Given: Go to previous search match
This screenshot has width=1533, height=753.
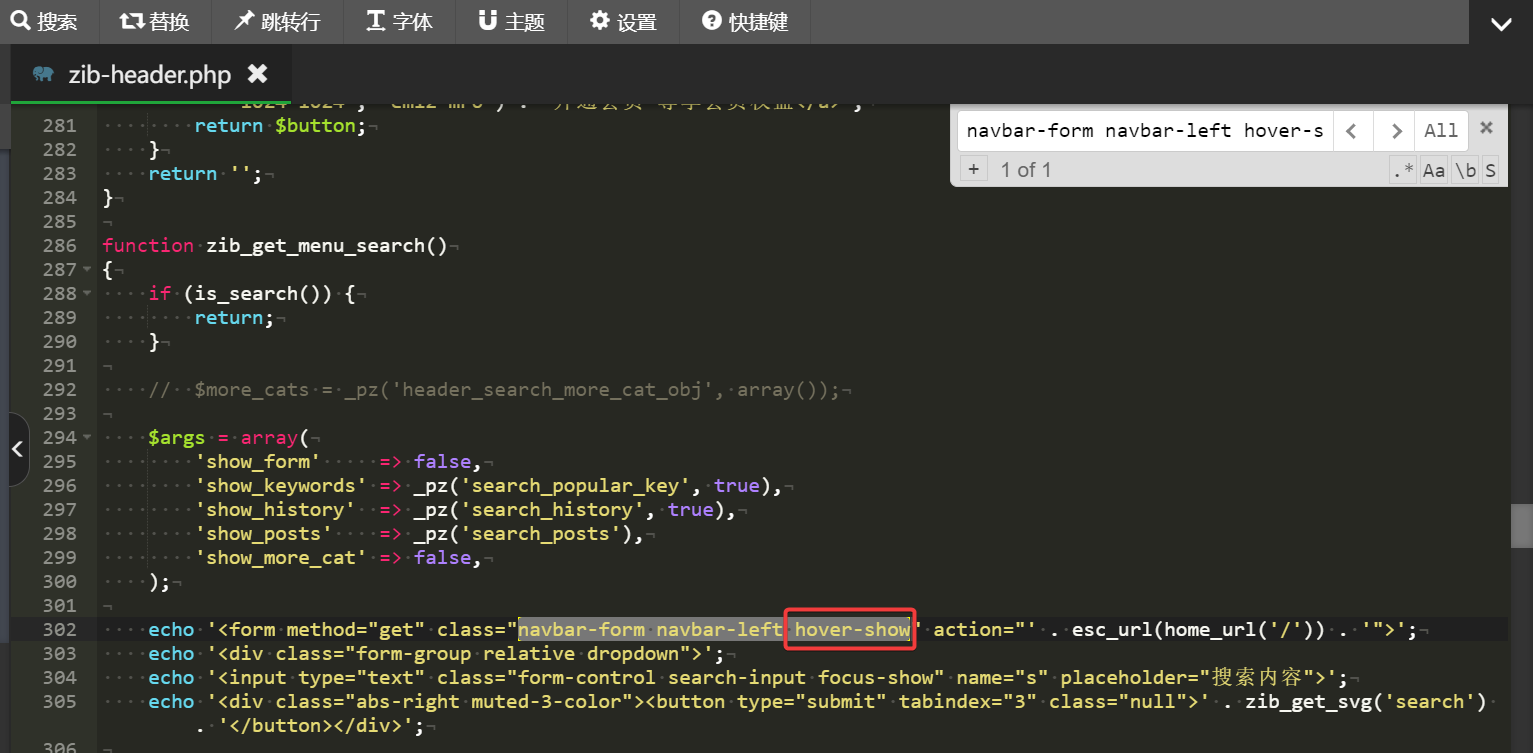Looking at the screenshot, I should [1351, 131].
